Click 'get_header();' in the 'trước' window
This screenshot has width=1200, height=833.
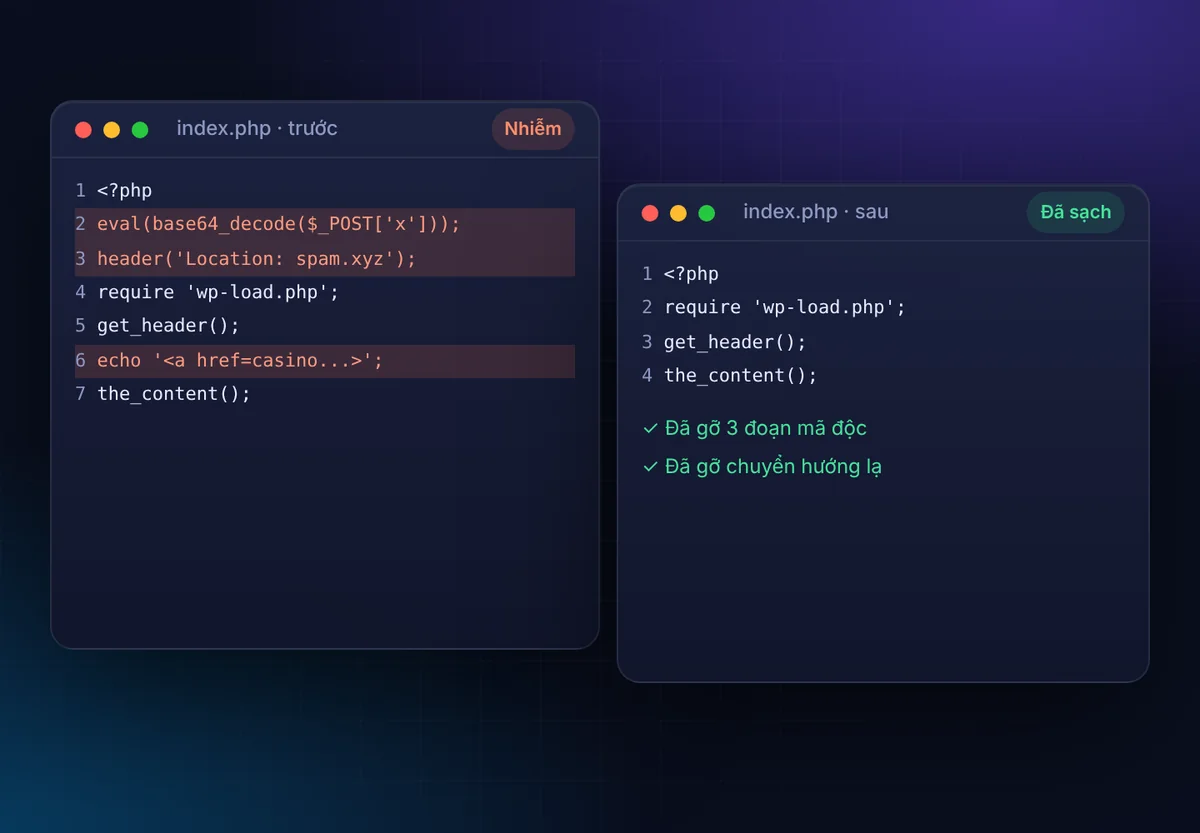point(168,327)
